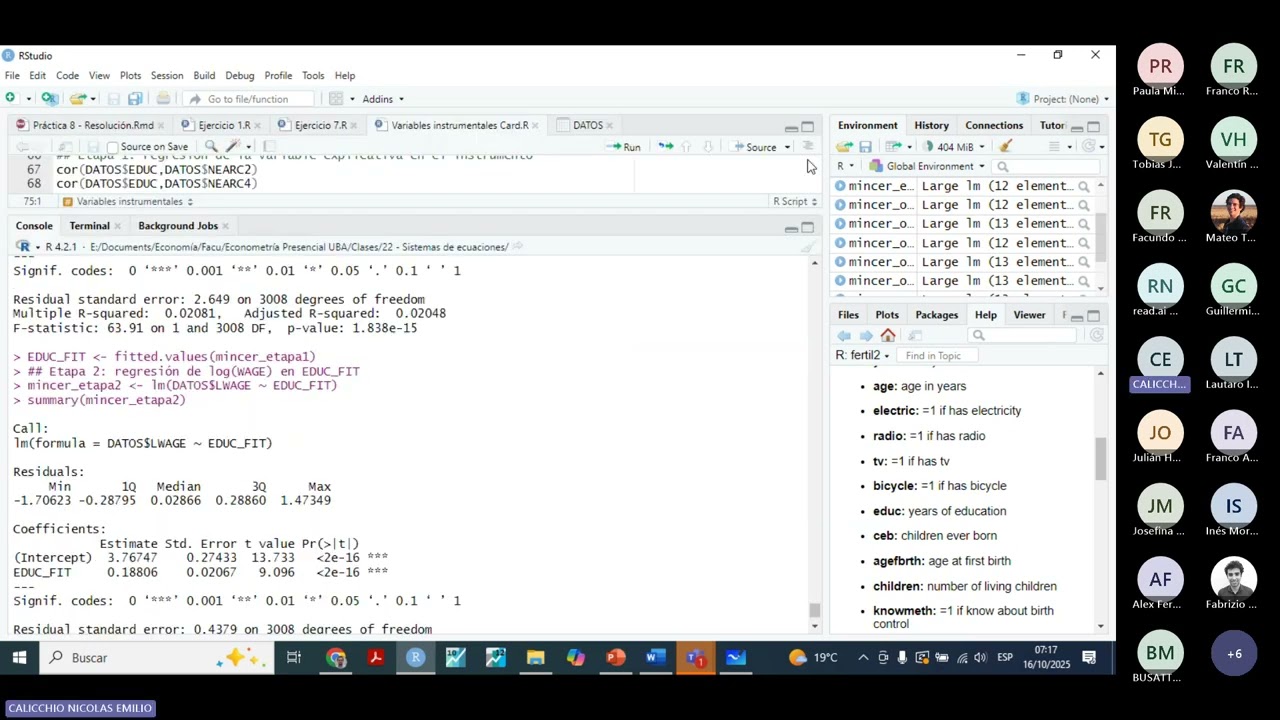Image resolution: width=1280 pixels, height=720 pixels.
Task: Re-run the previous code region
Action: coord(665,147)
